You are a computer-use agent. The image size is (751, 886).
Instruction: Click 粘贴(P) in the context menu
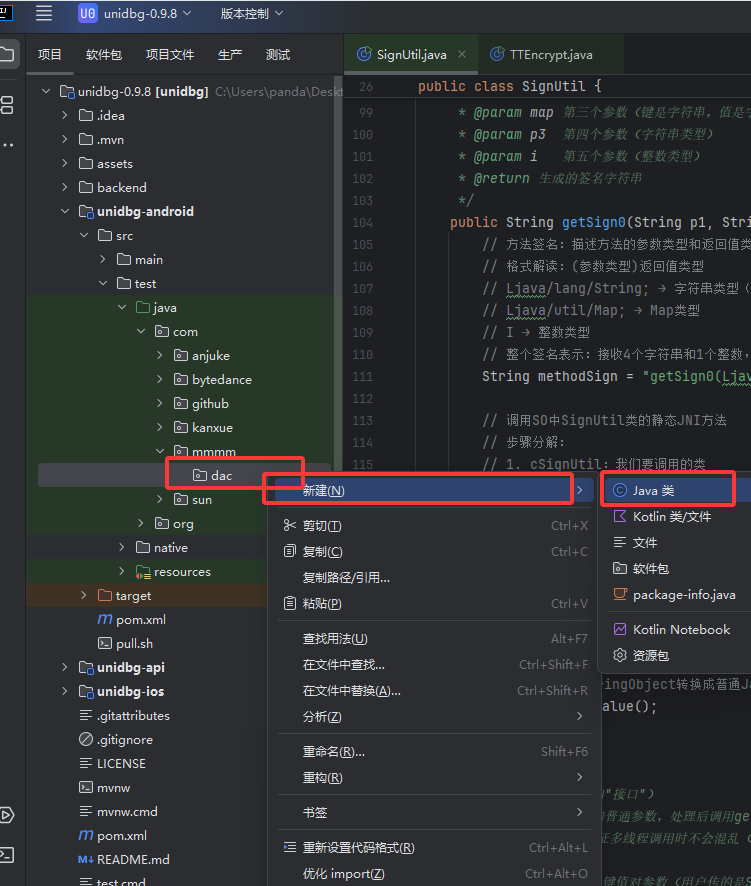coord(434,603)
